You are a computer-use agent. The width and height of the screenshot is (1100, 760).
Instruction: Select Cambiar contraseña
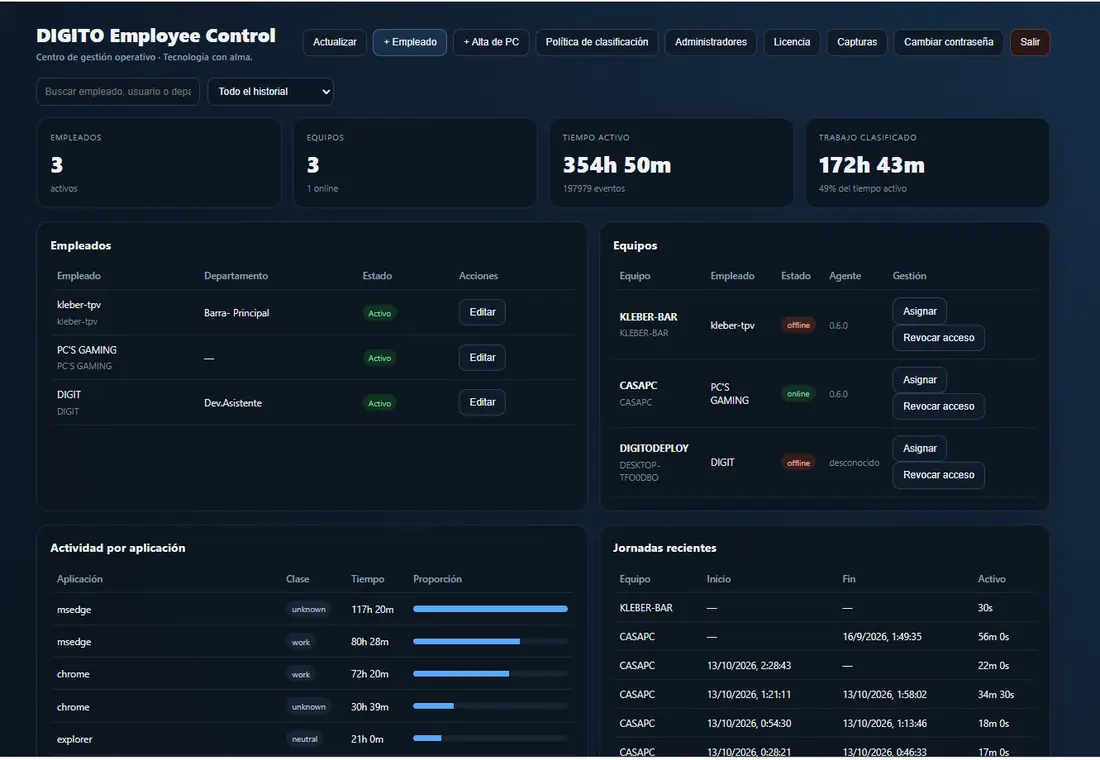click(948, 42)
